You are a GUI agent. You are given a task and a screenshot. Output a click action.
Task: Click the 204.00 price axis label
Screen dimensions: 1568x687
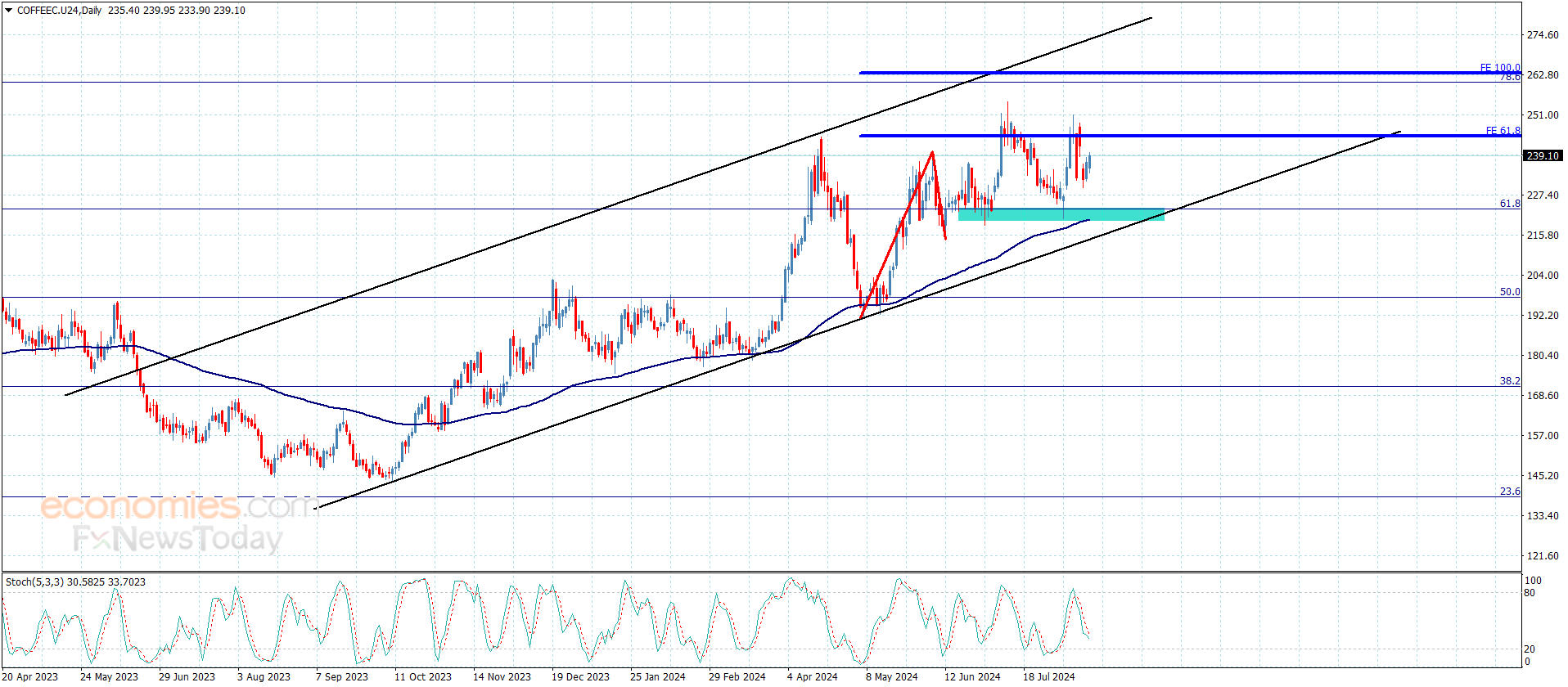pyautogui.click(x=1543, y=276)
